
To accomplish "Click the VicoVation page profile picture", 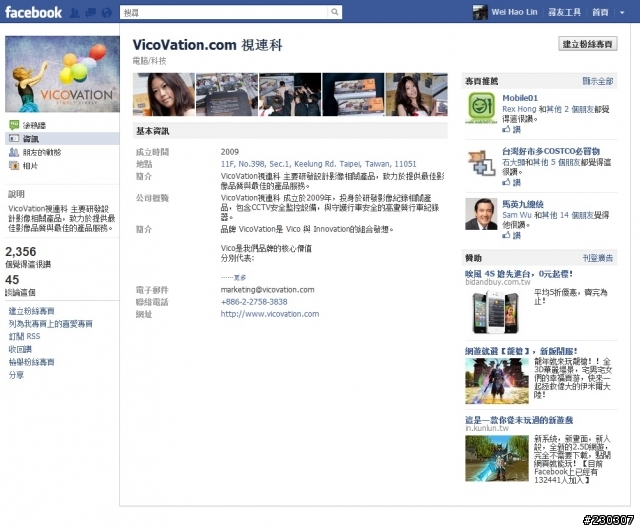I will tap(62, 74).
